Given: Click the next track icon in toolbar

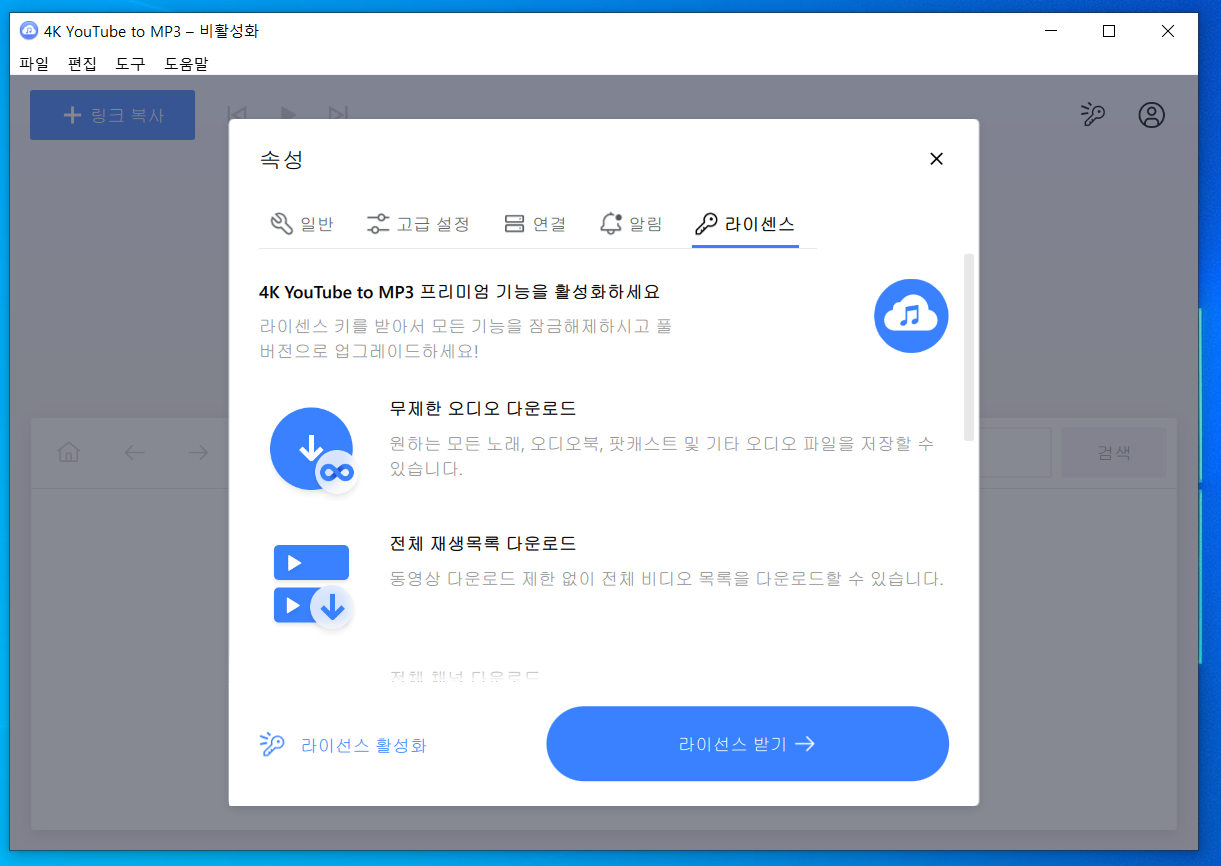Looking at the screenshot, I should [339, 115].
